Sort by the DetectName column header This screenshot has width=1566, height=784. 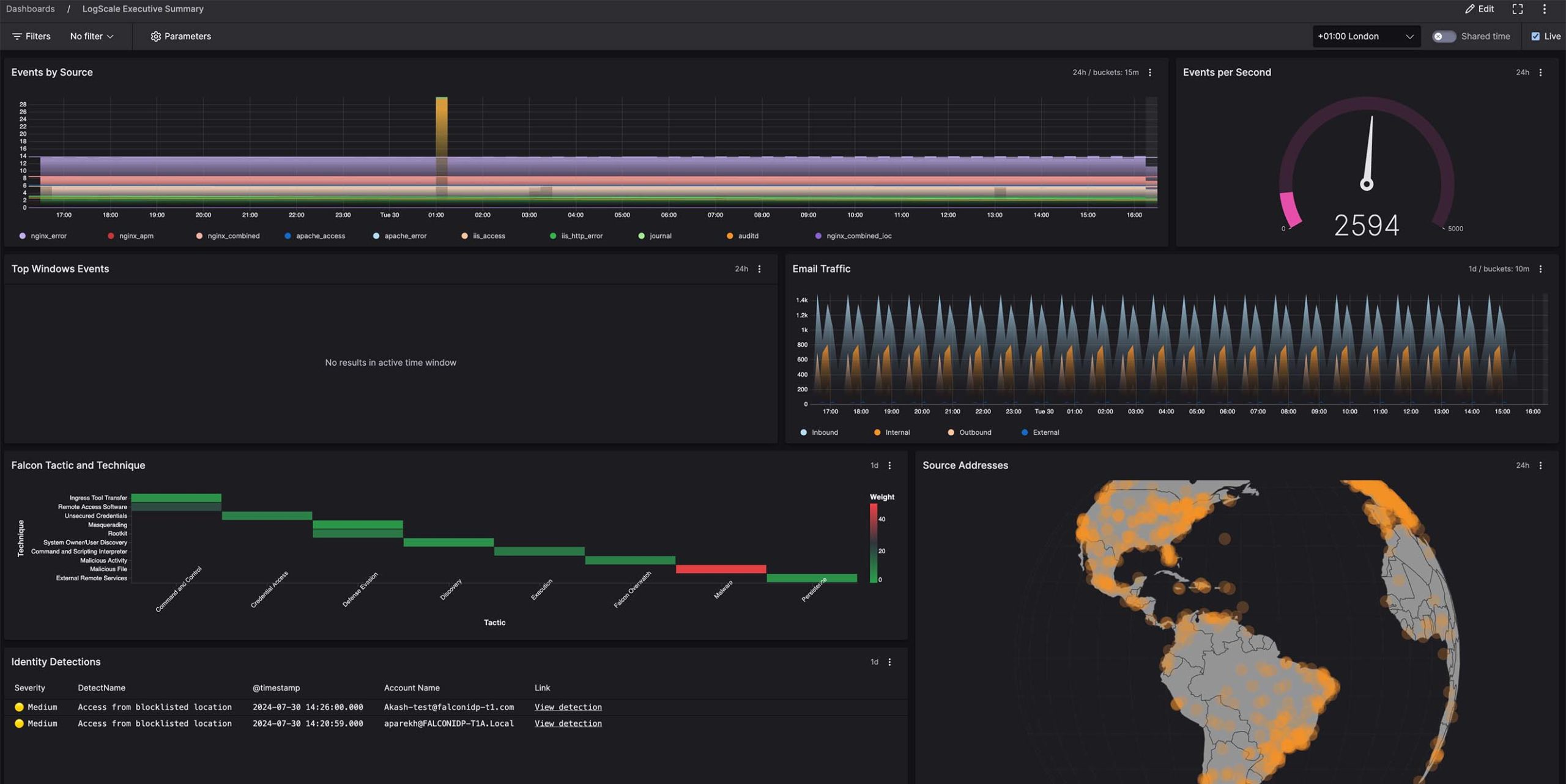coord(102,688)
